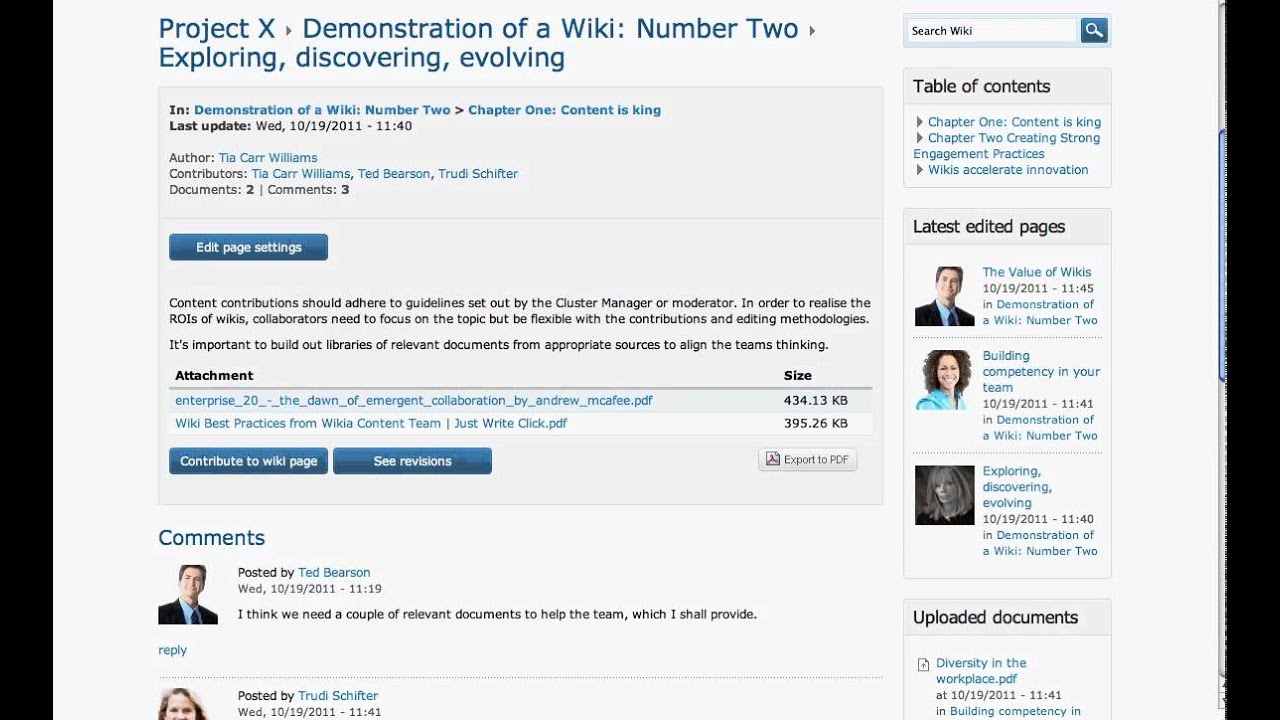Viewport: 1280px width, 720px height.
Task: Click Ted Bearson comment avatar
Action: click(x=188, y=595)
